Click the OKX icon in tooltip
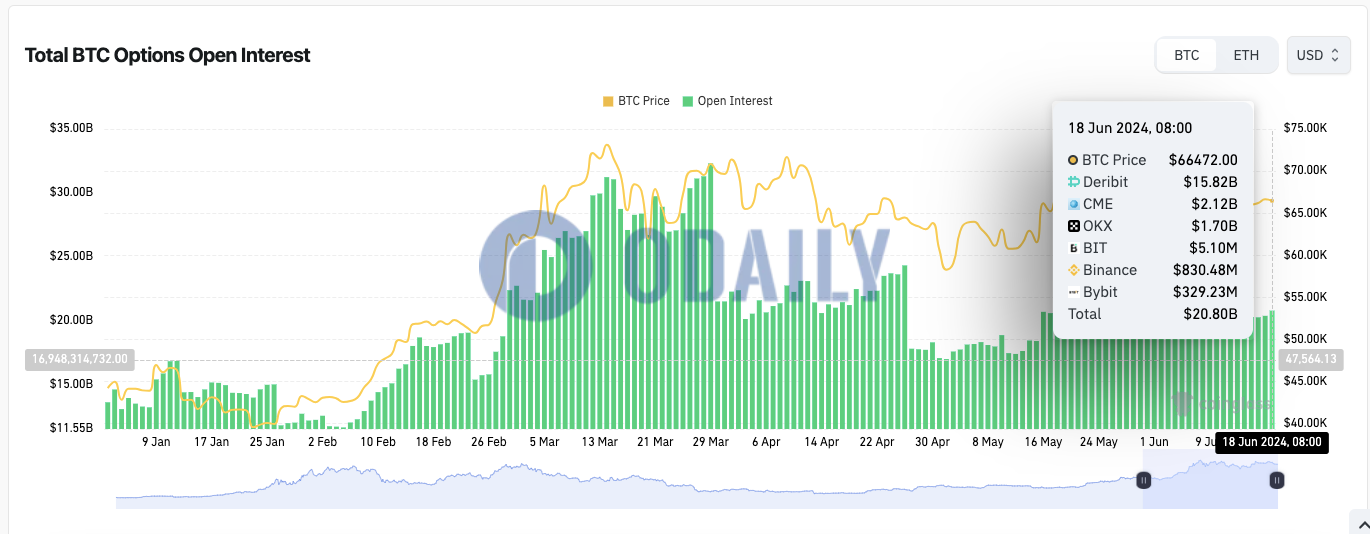 tap(1074, 226)
